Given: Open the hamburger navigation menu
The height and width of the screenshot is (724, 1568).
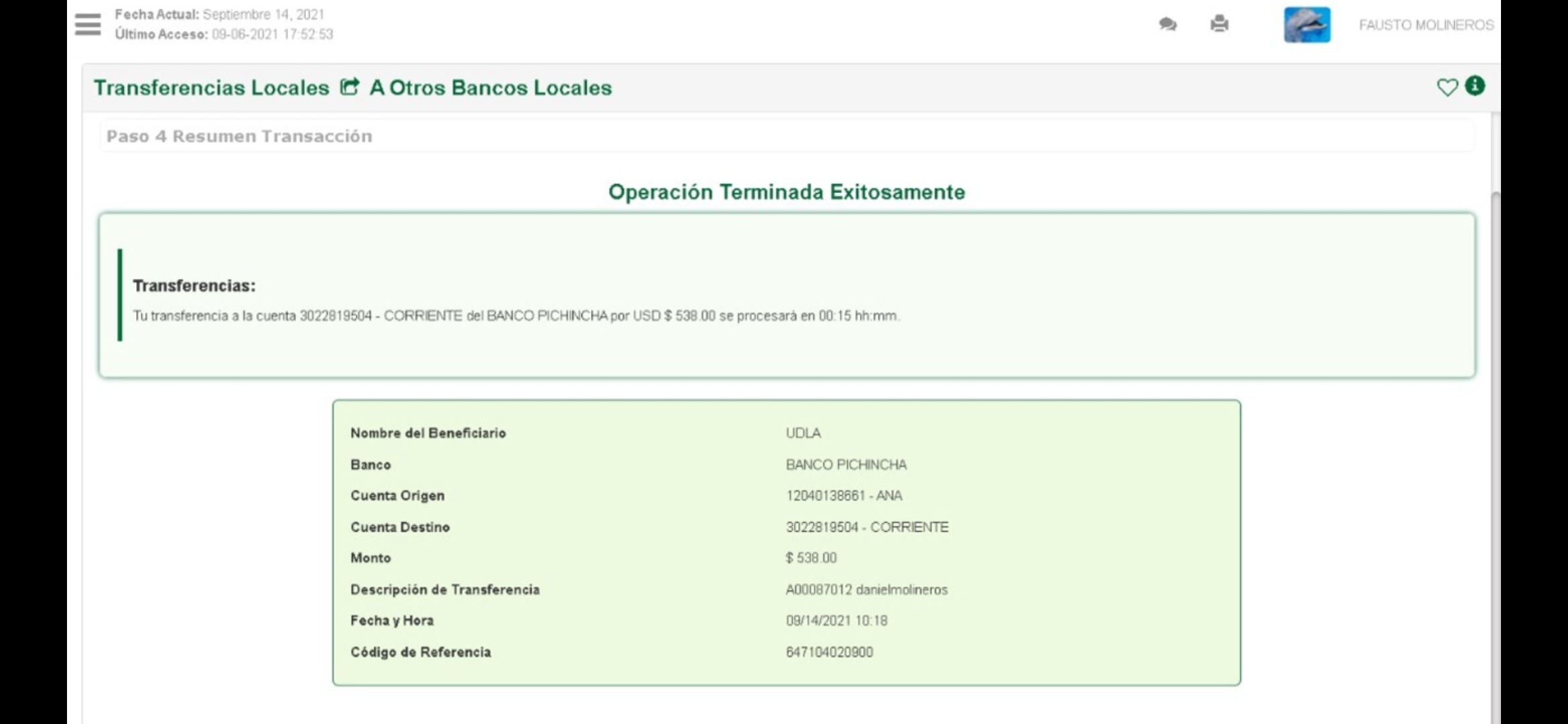Looking at the screenshot, I should click(88, 24).
